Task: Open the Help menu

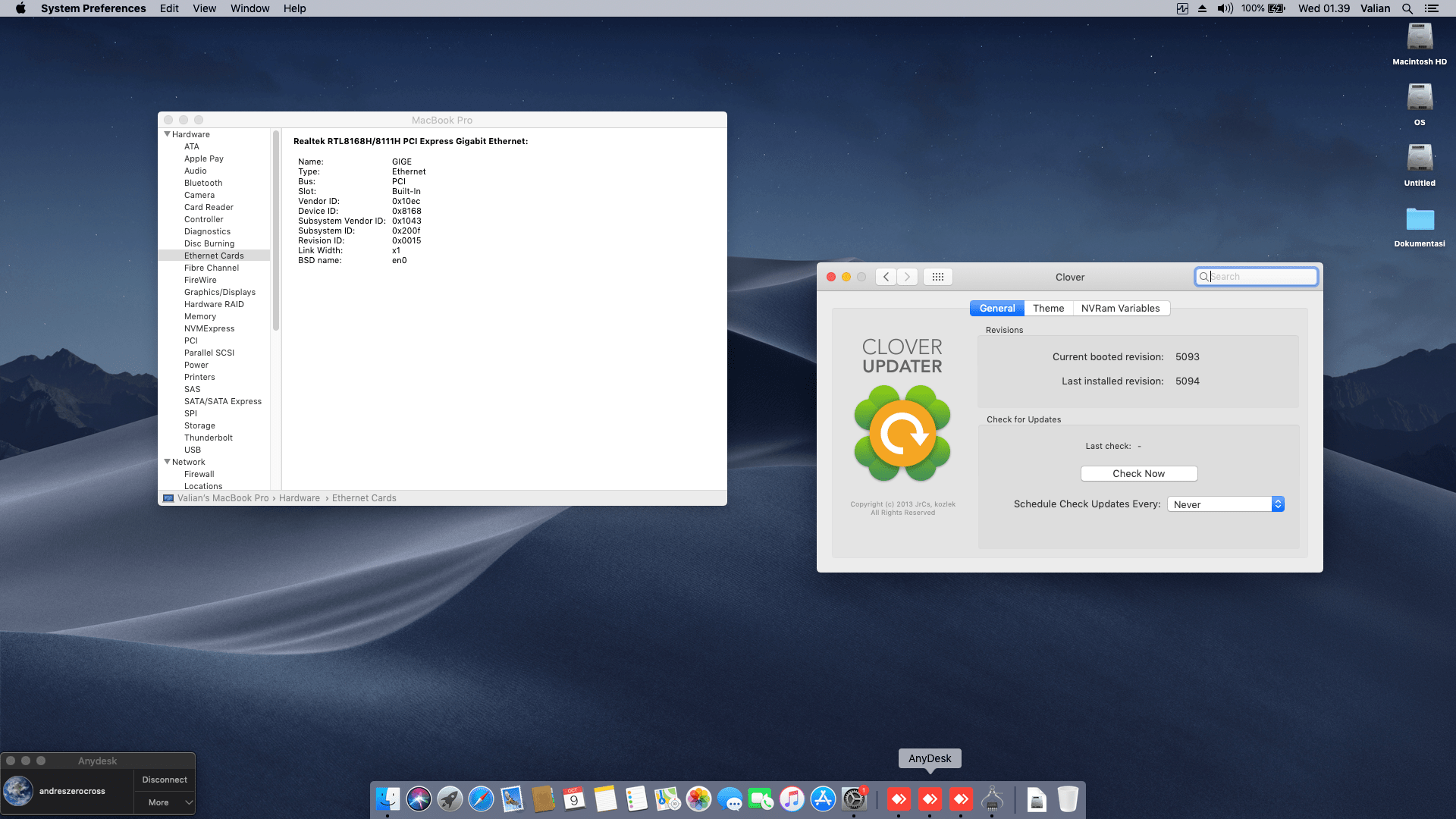Action: 295,8
